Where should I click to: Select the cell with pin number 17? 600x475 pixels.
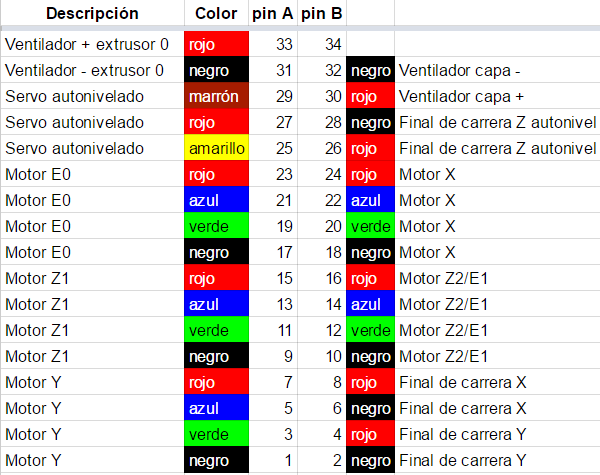tap(273, 253)
